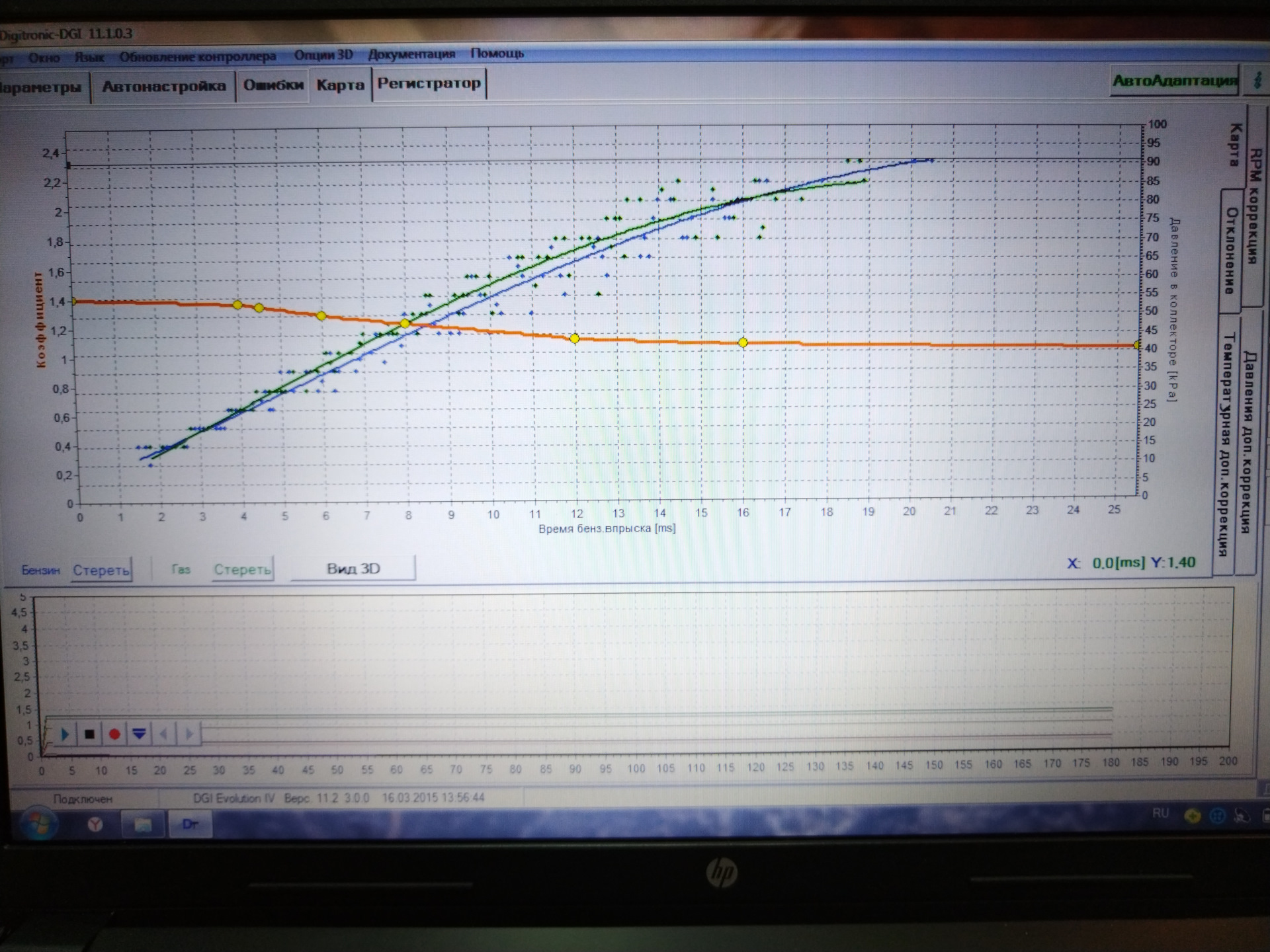Open the Windows Start menu
This screenshot has height=952, width=1270.
tap(38, 824)
